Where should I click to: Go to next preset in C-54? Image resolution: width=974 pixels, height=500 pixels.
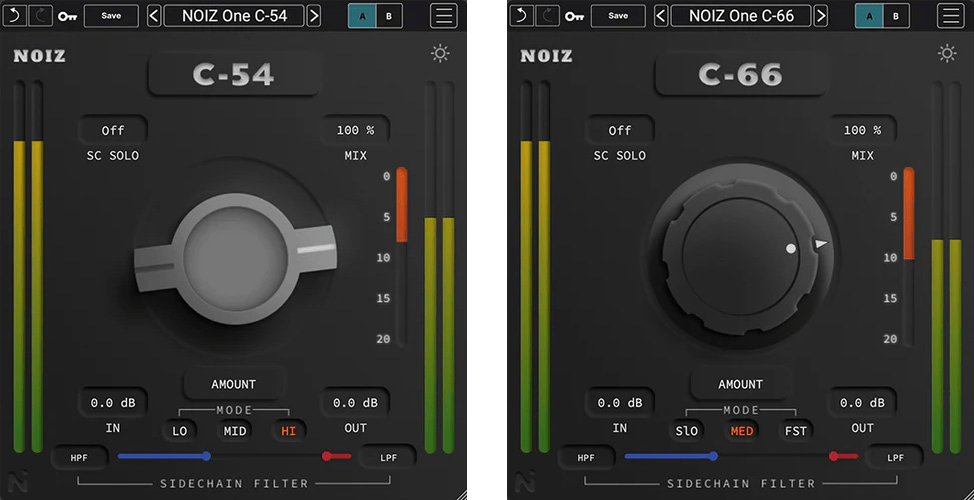click(x=314, y=16)
